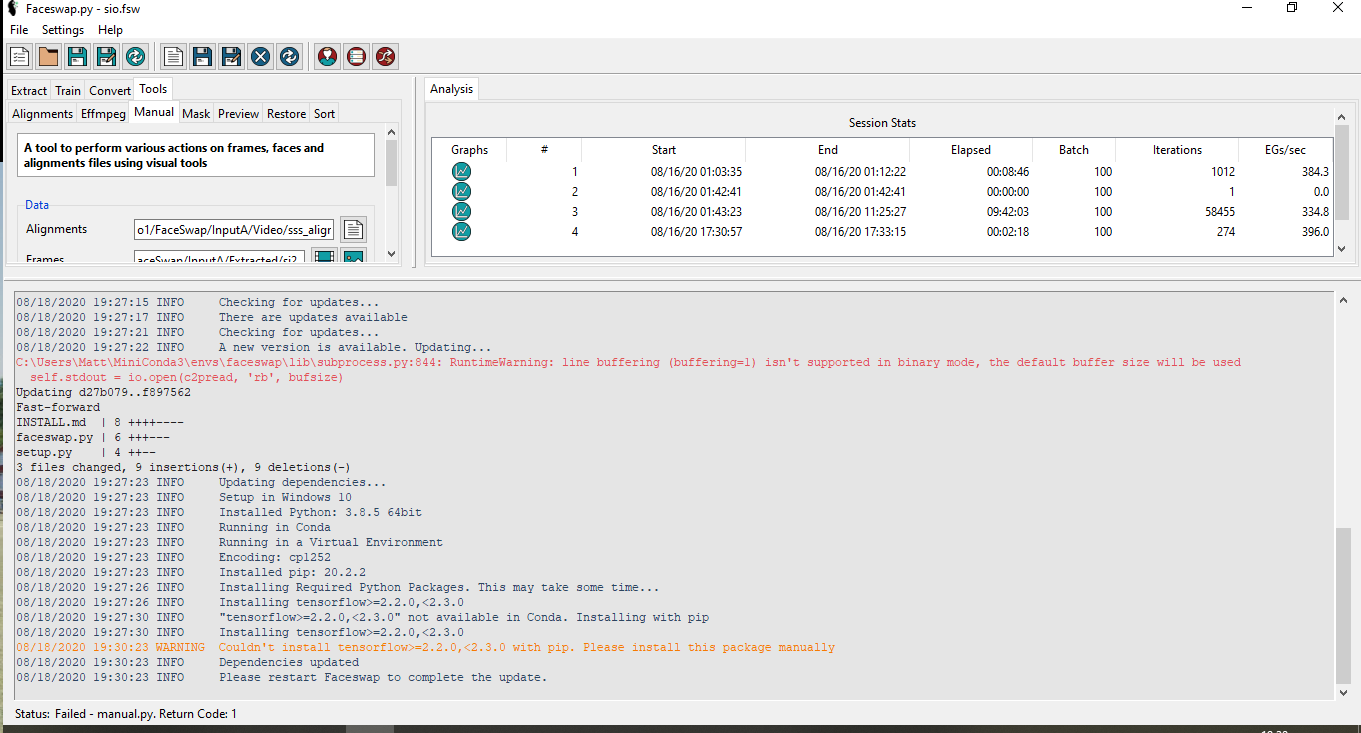This screenshot has width=1361, height=733.
Task: Click teal save-project-as floppy with pencil
Action: pos(106,57)
